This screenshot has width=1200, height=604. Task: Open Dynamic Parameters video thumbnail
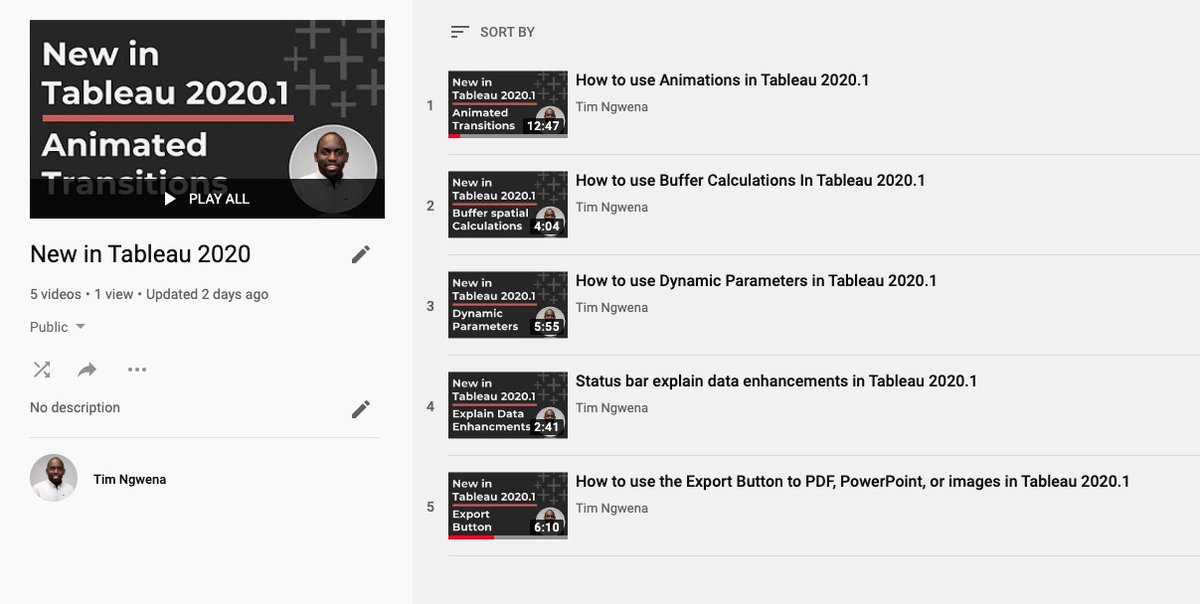tap(508, 305)
